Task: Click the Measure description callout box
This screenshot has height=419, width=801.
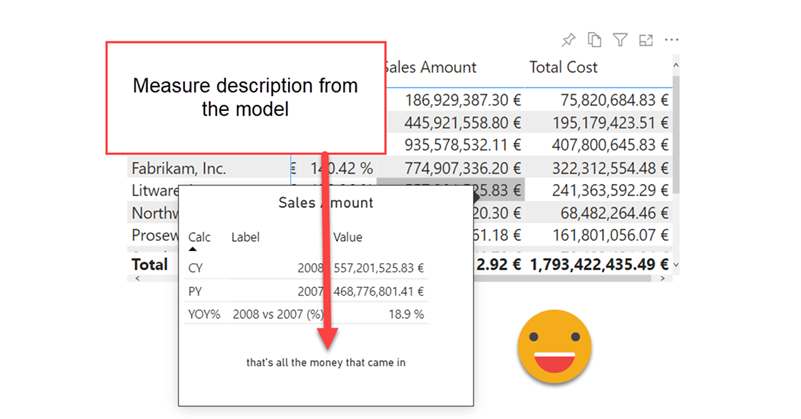Action: (245, 98)
